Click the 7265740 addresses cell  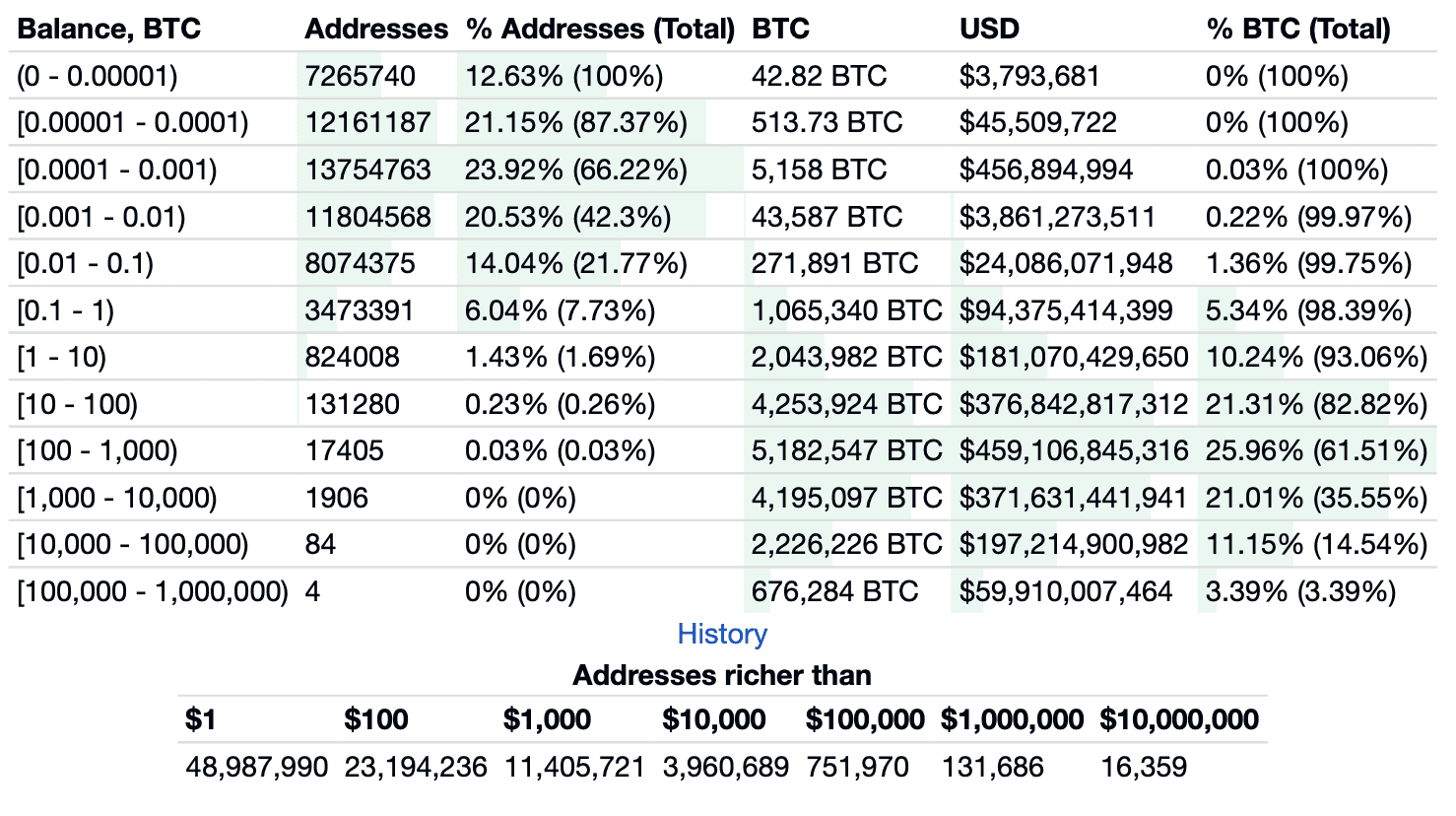(361, 76)
